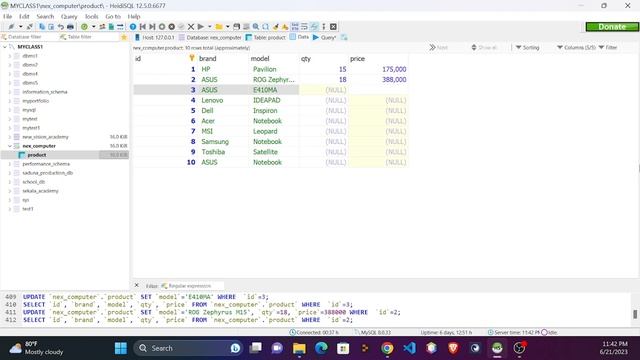
Task: Click the Cancel editing X icon
Action: (191, 27)
